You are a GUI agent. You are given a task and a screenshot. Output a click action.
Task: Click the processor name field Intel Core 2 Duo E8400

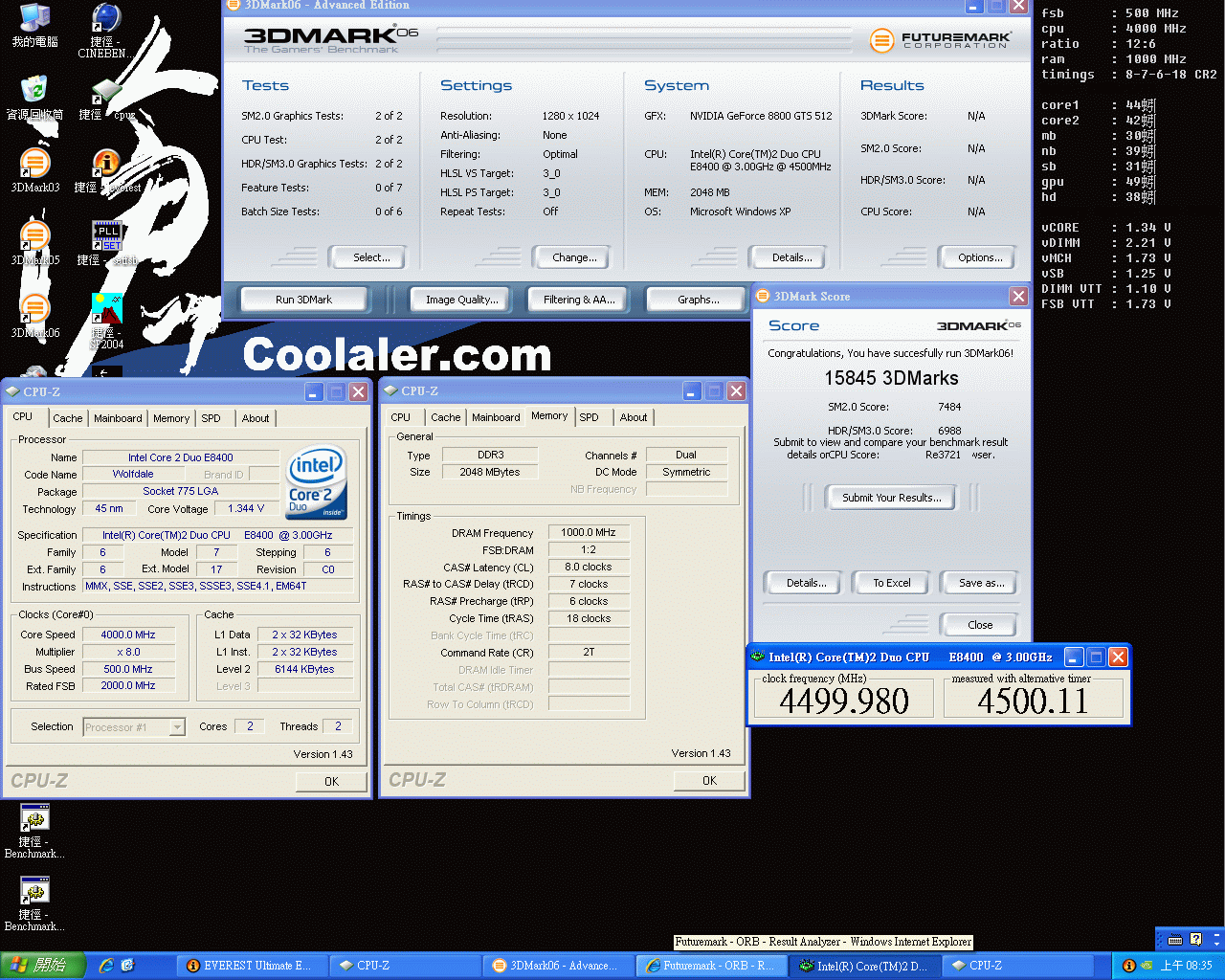coord(181,457)
